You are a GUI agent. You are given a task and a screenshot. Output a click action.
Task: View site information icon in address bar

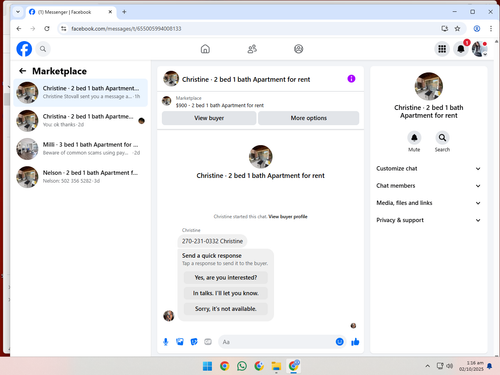coord(63,29)
